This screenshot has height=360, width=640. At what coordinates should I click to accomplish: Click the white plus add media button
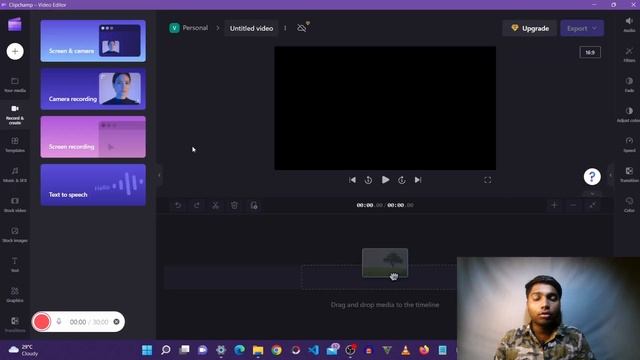[15, 51]
